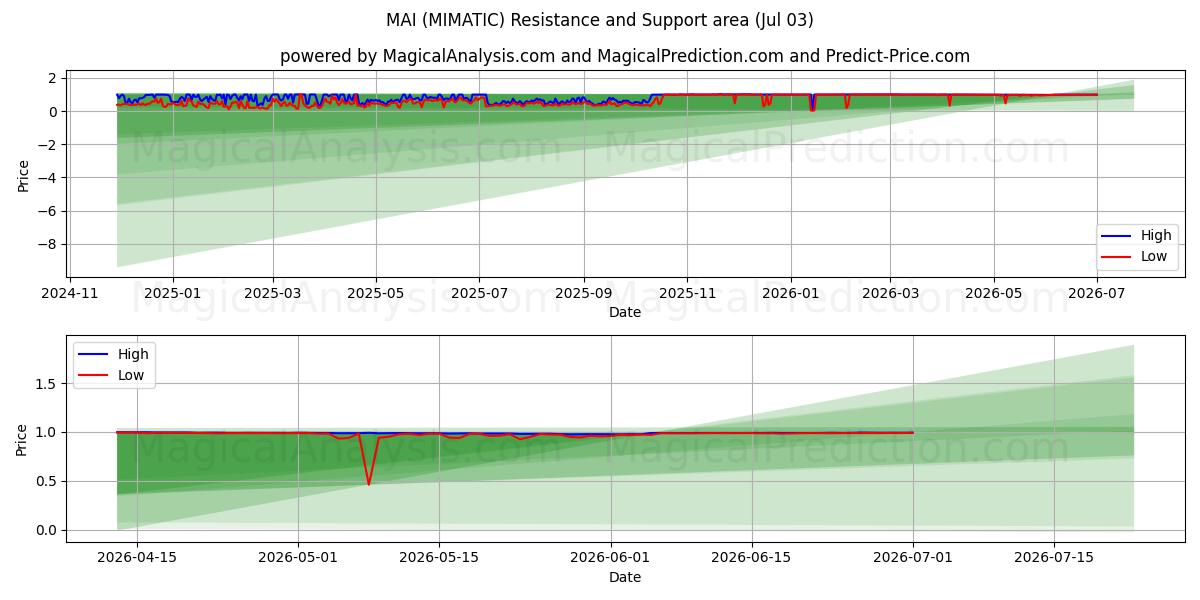This screenshot has height=600, width=1200.
Task: Click the y-axis value '−8' on the top chart
Action: (50, 245)
